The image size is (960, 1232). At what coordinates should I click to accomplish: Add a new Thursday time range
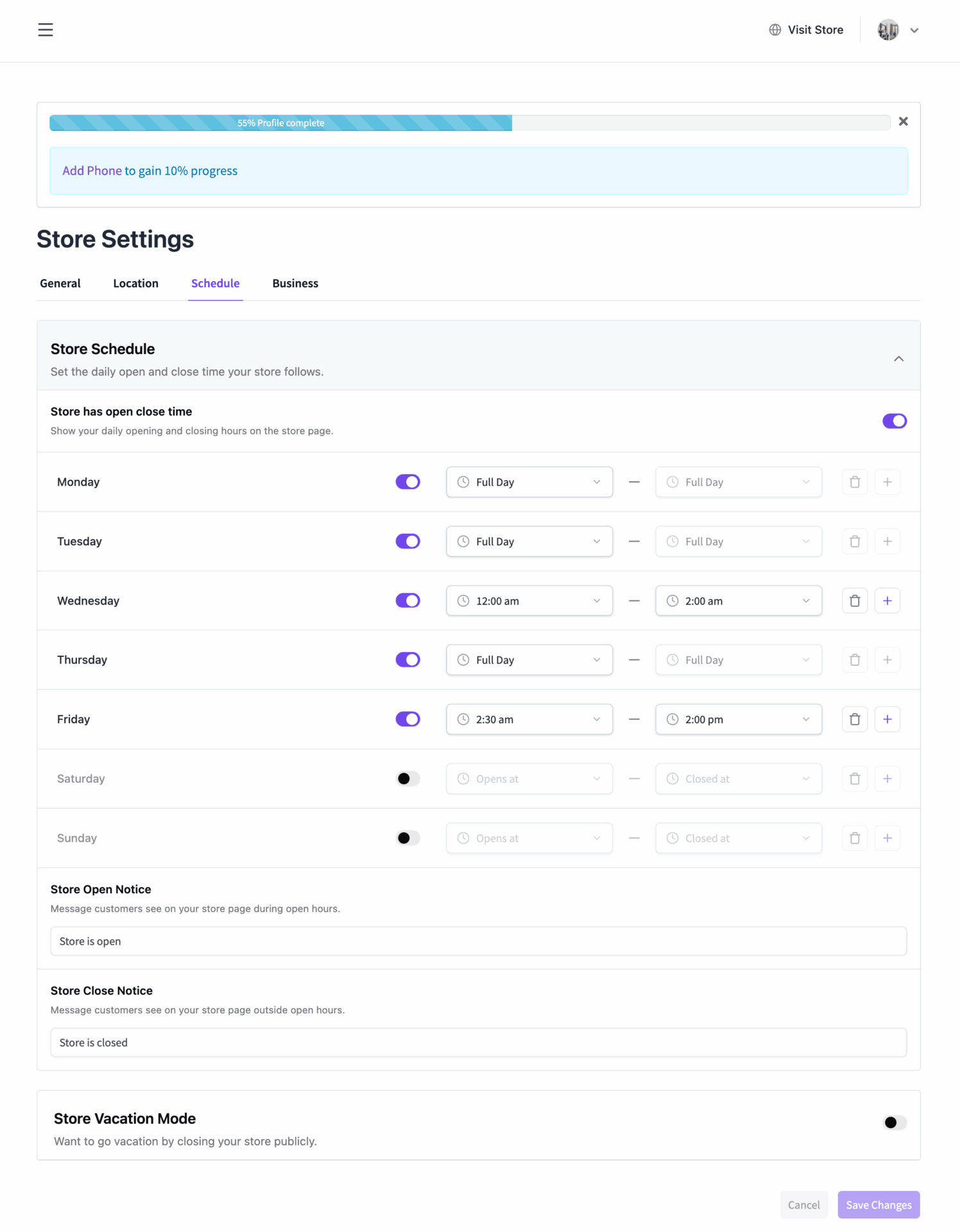pos(887,660)
